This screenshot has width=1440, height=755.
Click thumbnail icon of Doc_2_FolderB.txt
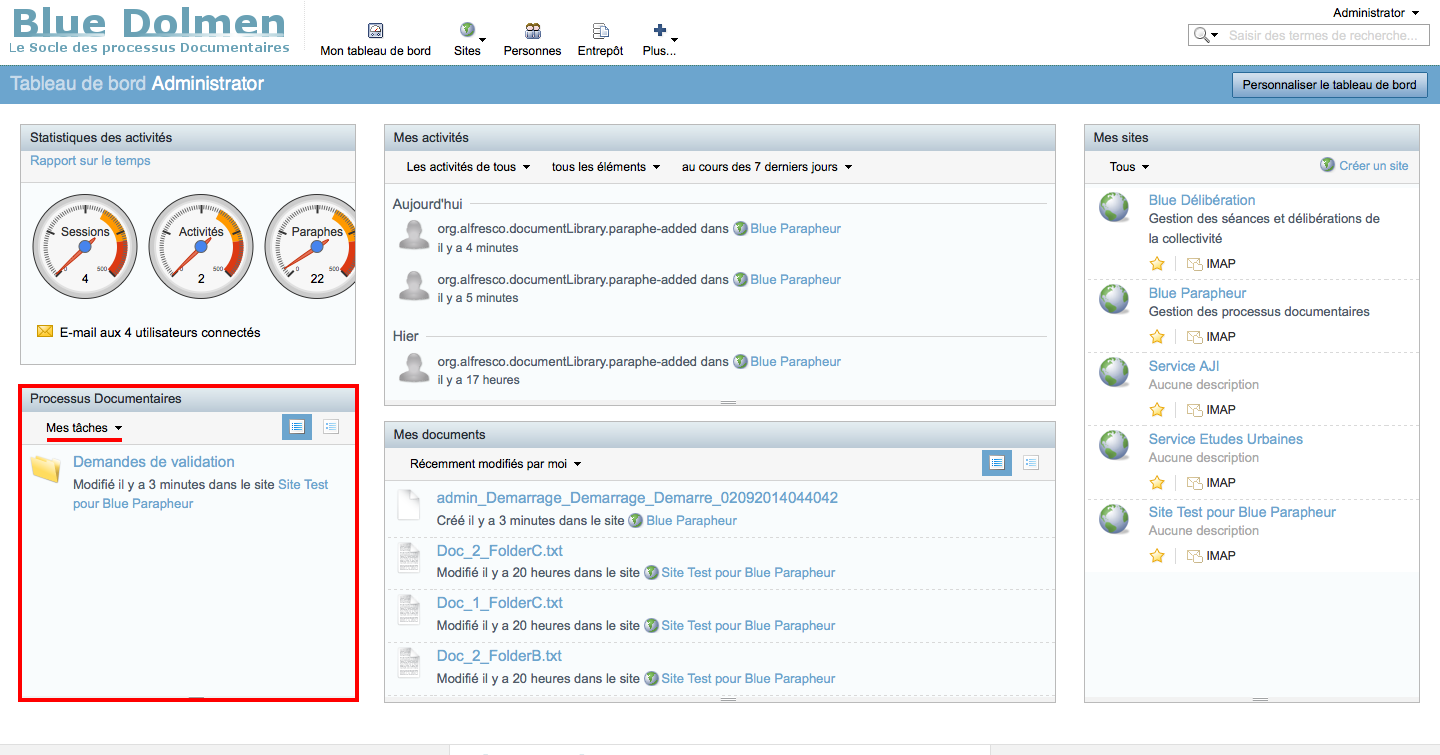[409, 663]
